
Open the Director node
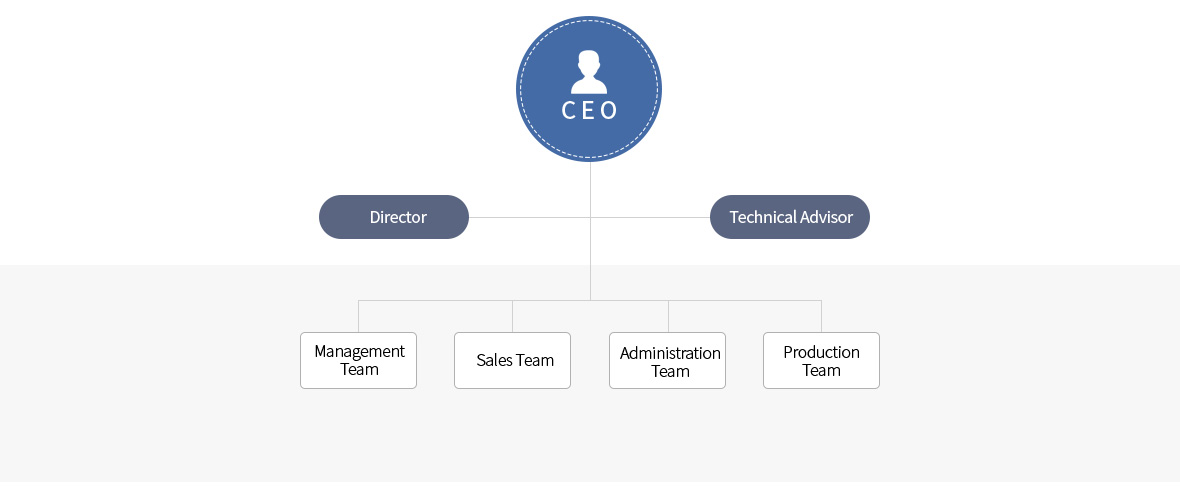point(394,217)
